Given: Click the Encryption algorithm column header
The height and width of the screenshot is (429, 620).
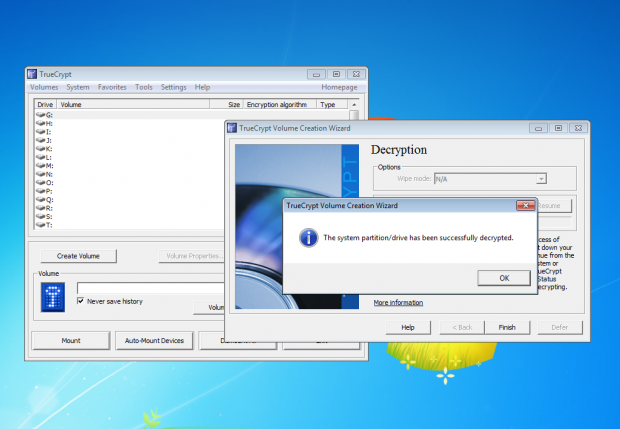Looking at the screenshot, I should point(280,104).
